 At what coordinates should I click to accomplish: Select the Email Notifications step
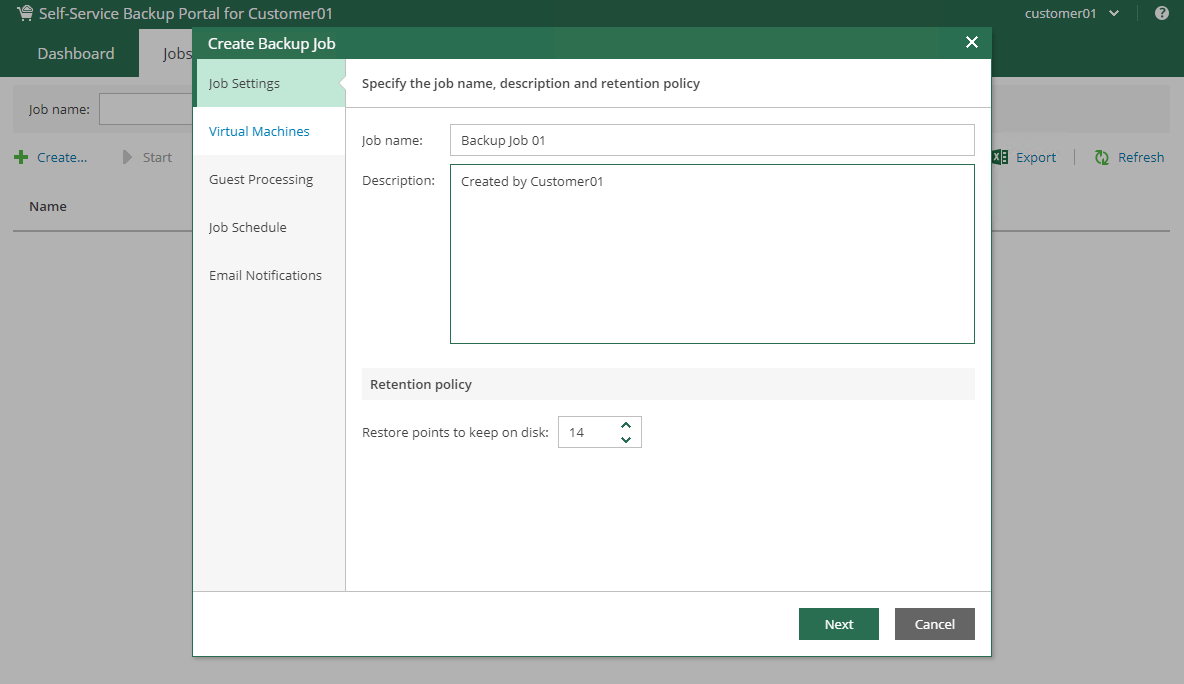(265, 276)
